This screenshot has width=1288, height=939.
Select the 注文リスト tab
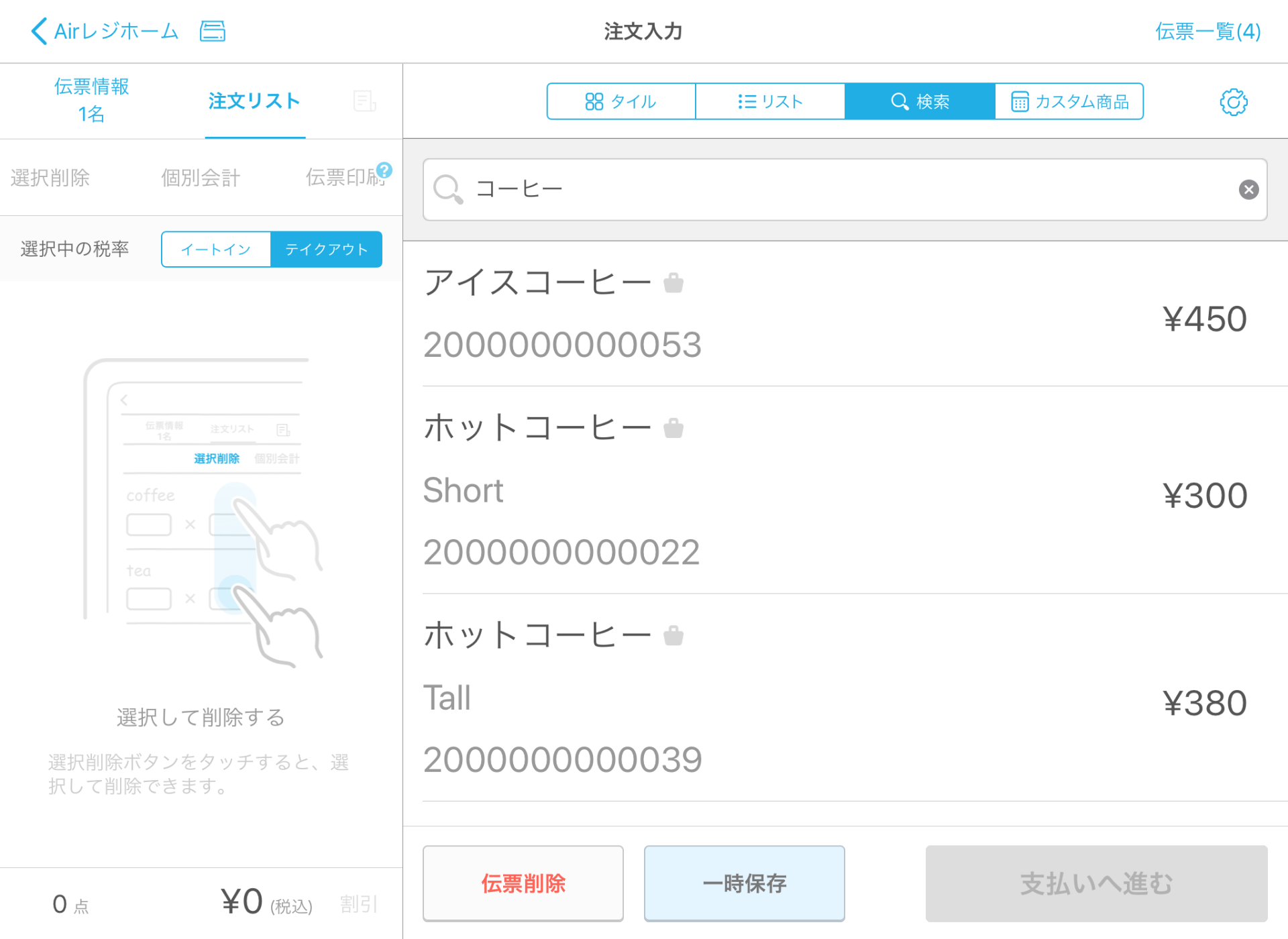(x=254, y=101)
